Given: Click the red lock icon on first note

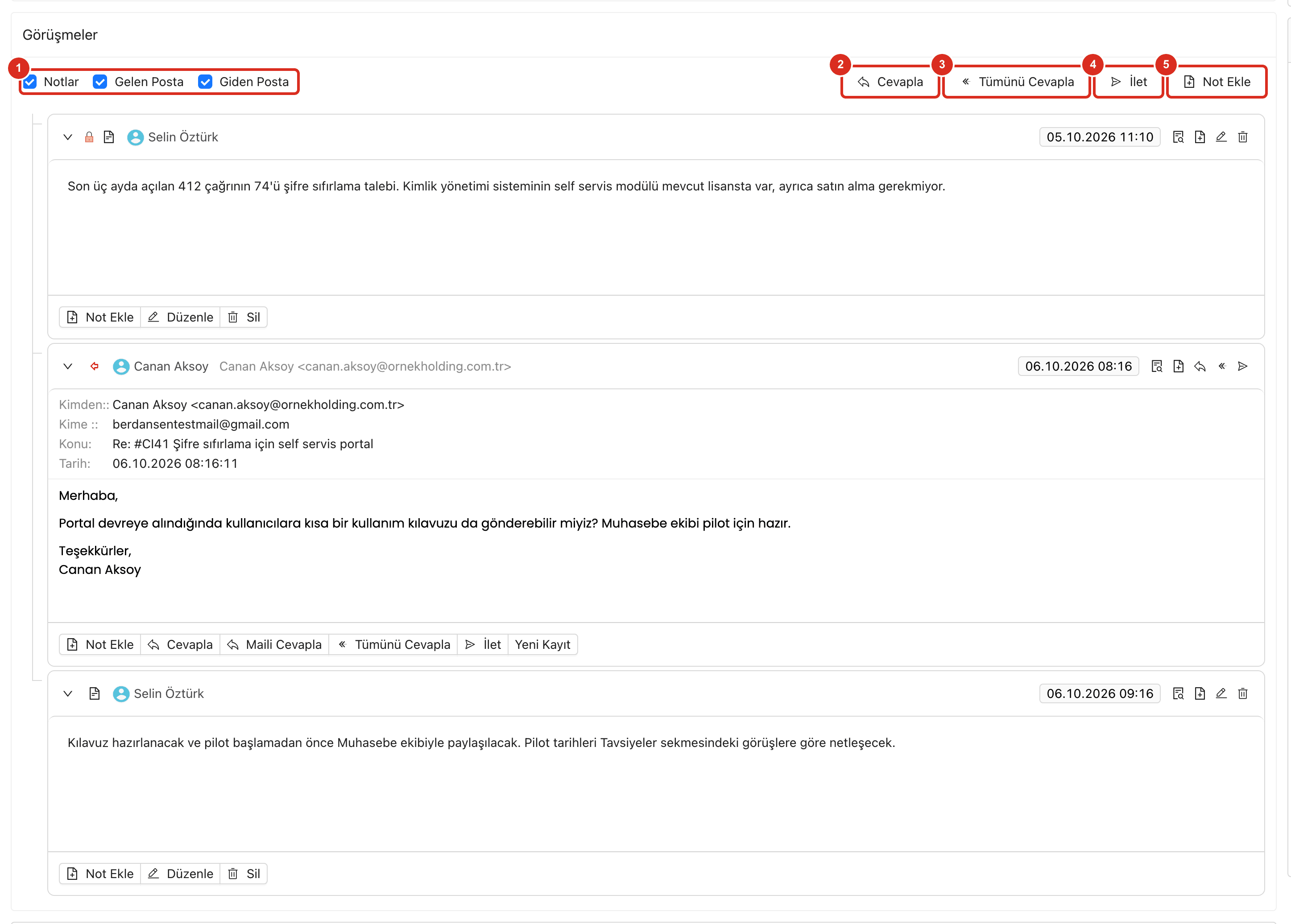Looking at the screenshot, I should click(89, 137).
